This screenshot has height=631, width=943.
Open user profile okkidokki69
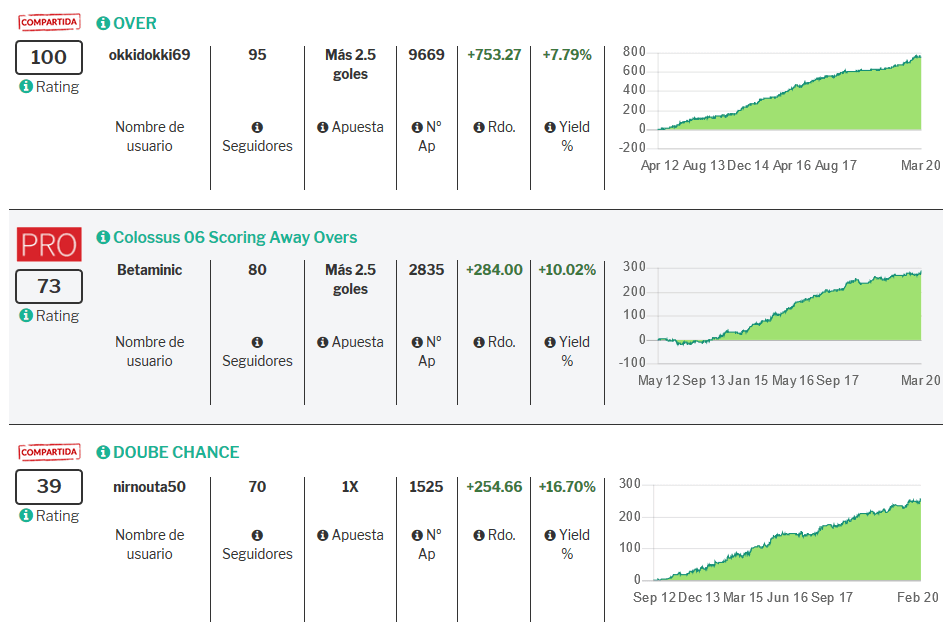pyautogui.click(x=149, y=55)
